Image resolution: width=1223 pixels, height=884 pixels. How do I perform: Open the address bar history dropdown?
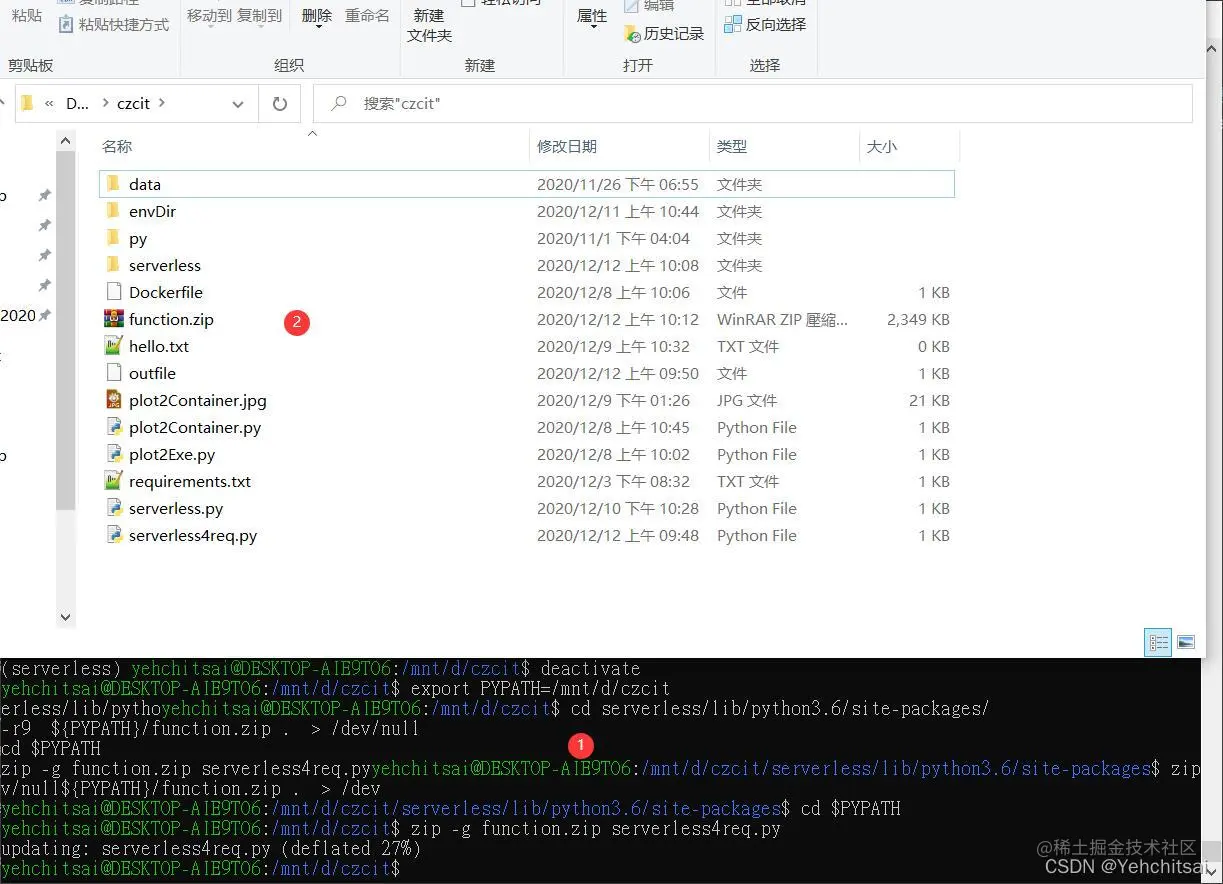pos(237,104)
